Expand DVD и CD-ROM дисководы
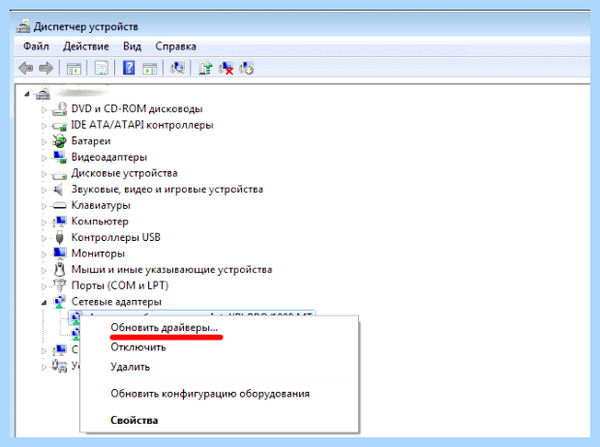 tap(44, 110)
